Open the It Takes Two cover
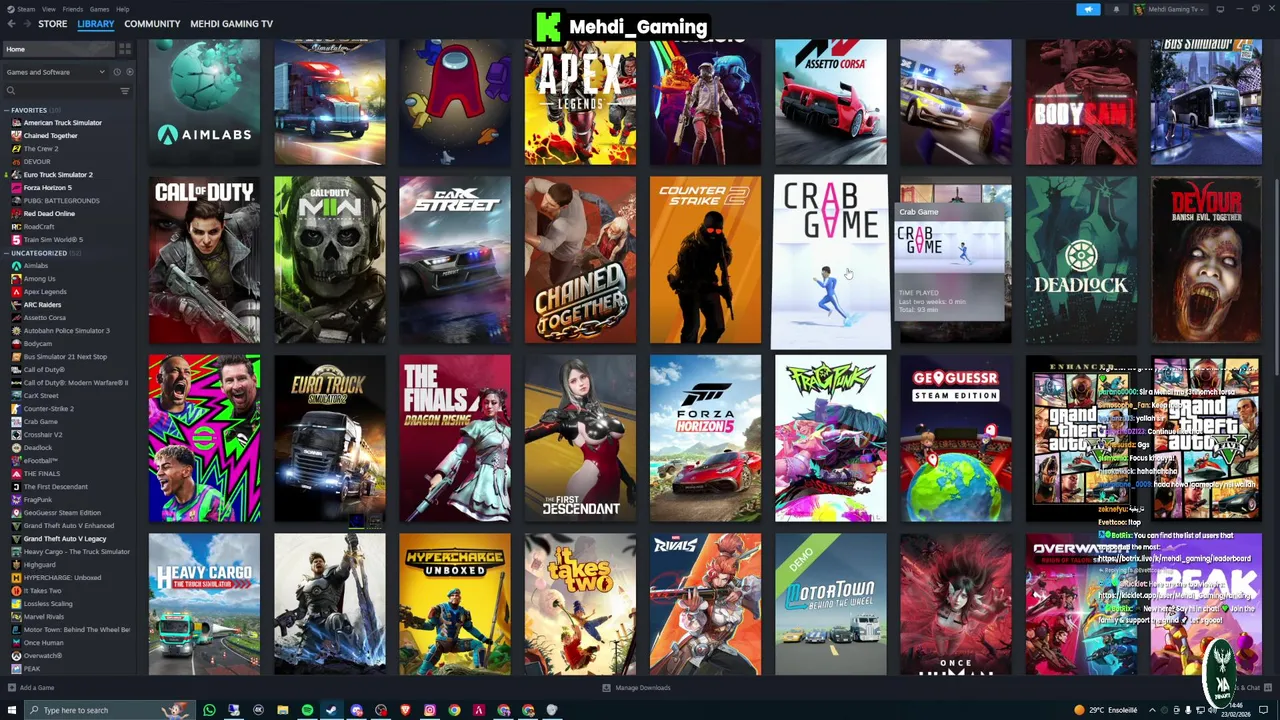 click(x=580, y=604)
